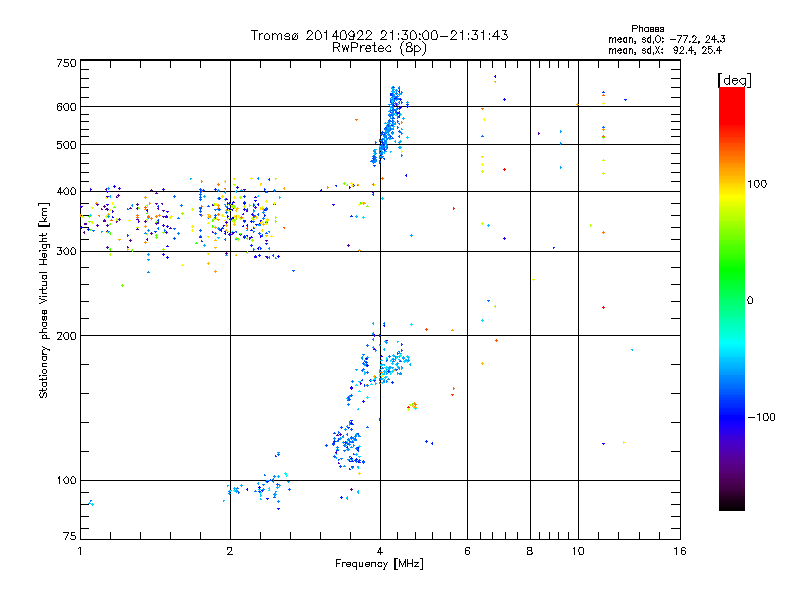Click the y-axis label '100'

[67, 480]
